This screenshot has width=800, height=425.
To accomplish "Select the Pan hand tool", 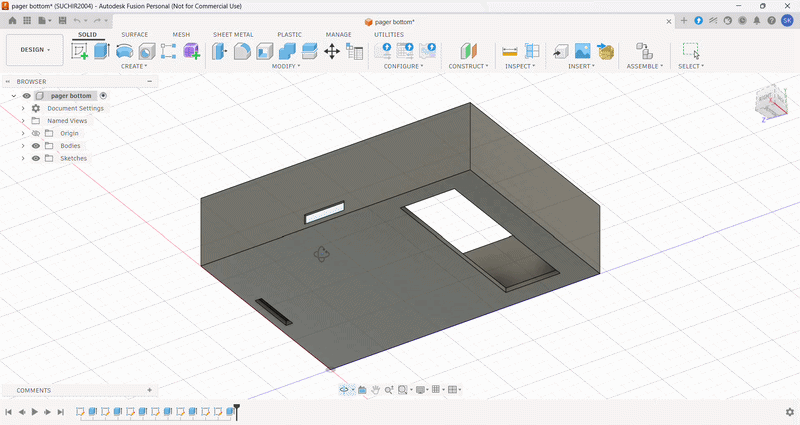I will [x=376, y=390].
